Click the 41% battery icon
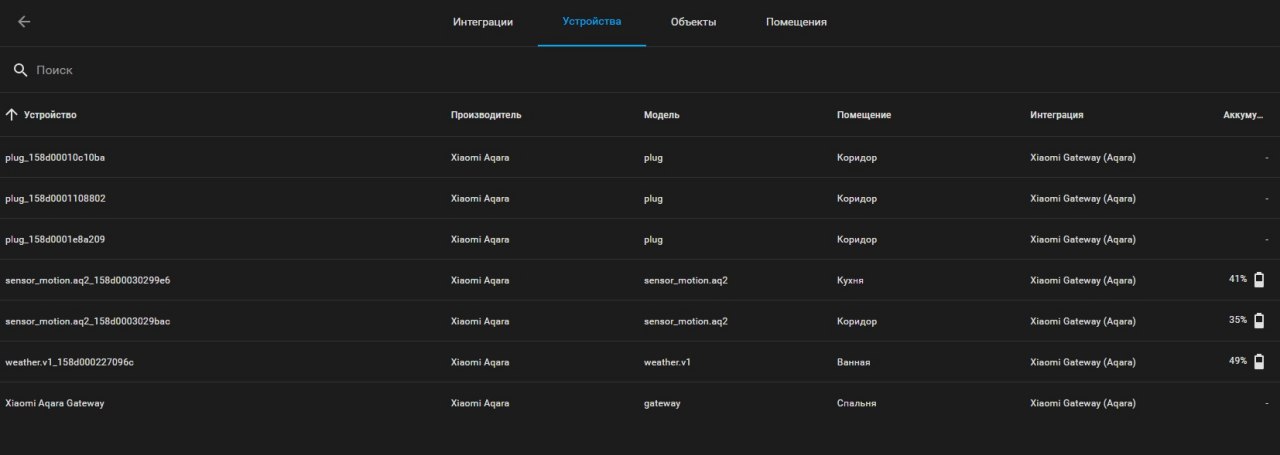This screenshot has width=1280, height=455. 1259,280
